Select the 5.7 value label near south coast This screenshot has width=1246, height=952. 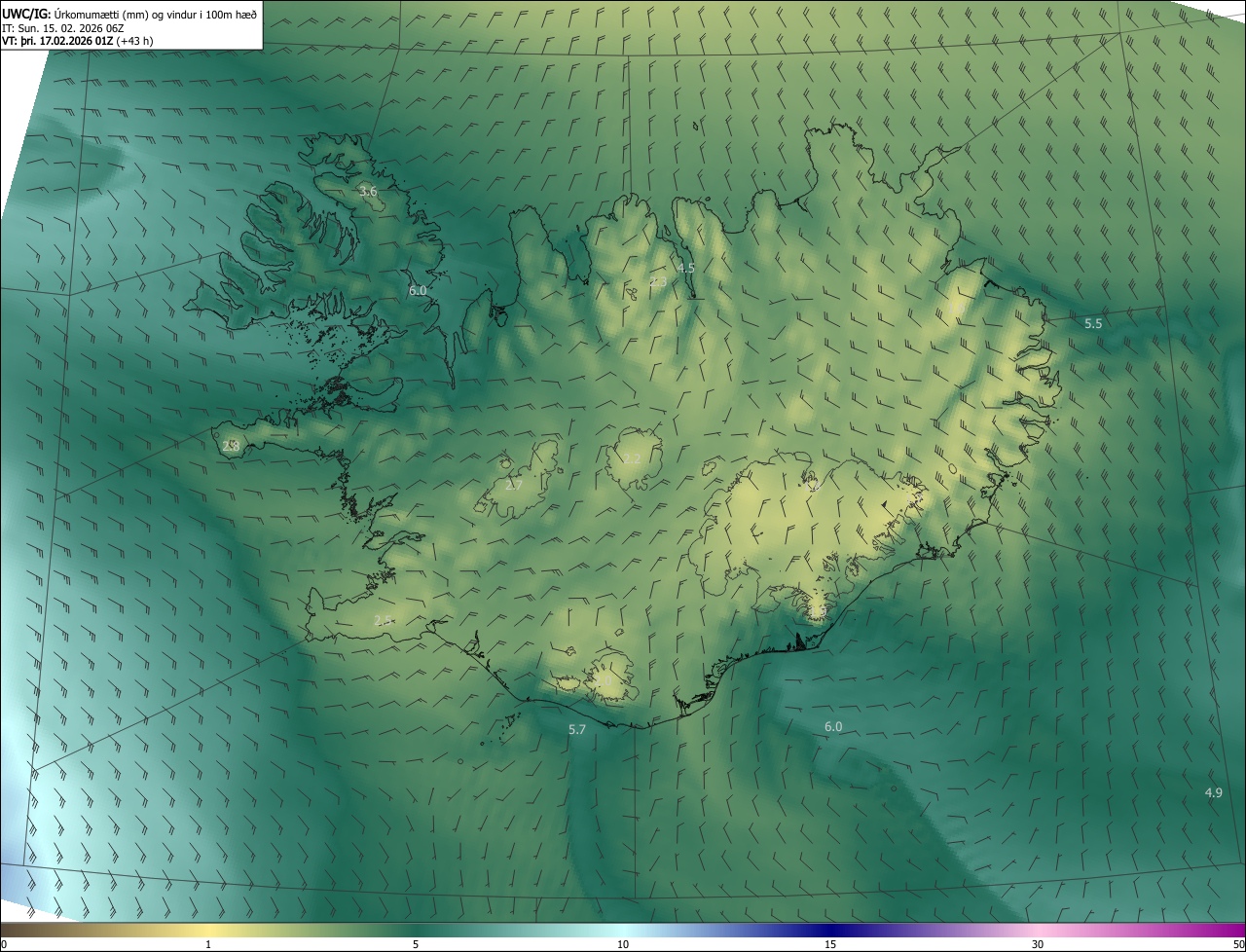click(577, 729)
